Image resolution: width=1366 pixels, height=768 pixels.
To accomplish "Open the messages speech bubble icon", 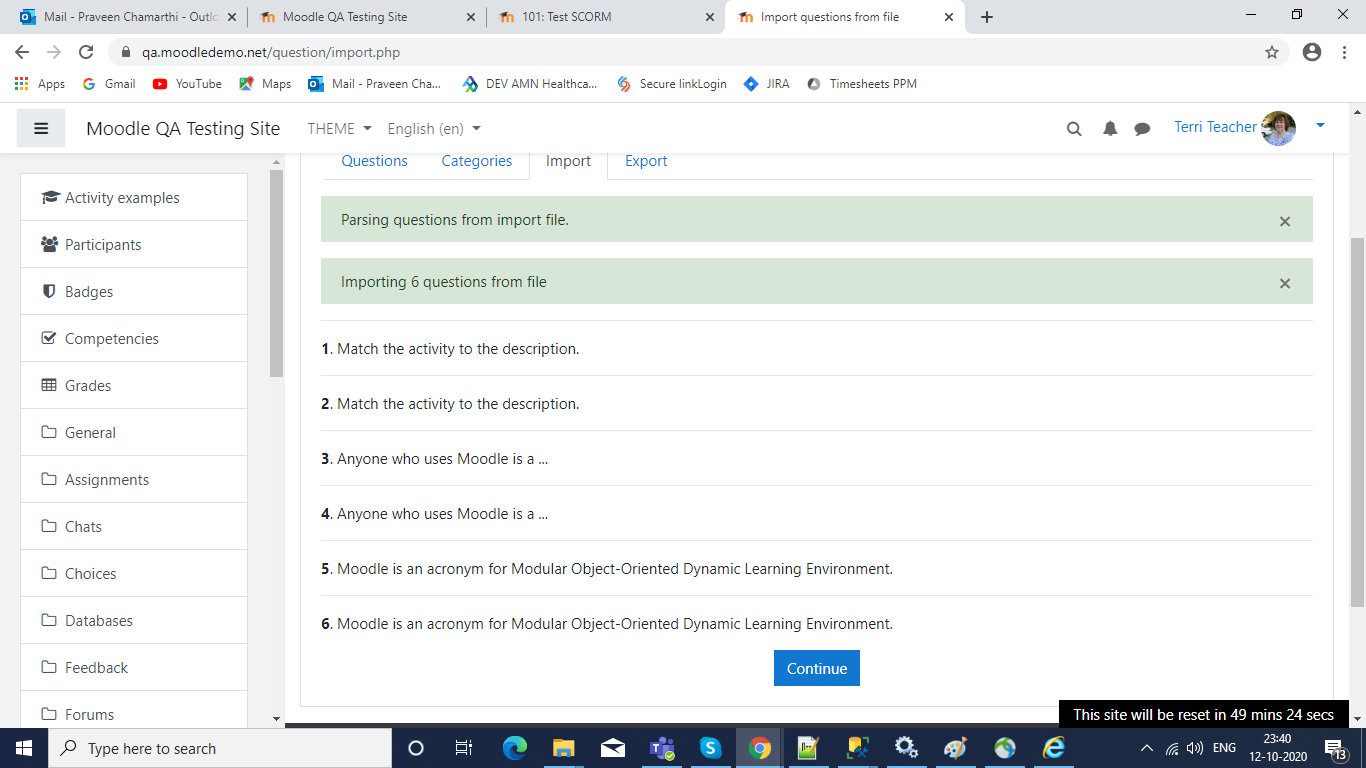I will pyautogui.click(x=1142, y=128).
